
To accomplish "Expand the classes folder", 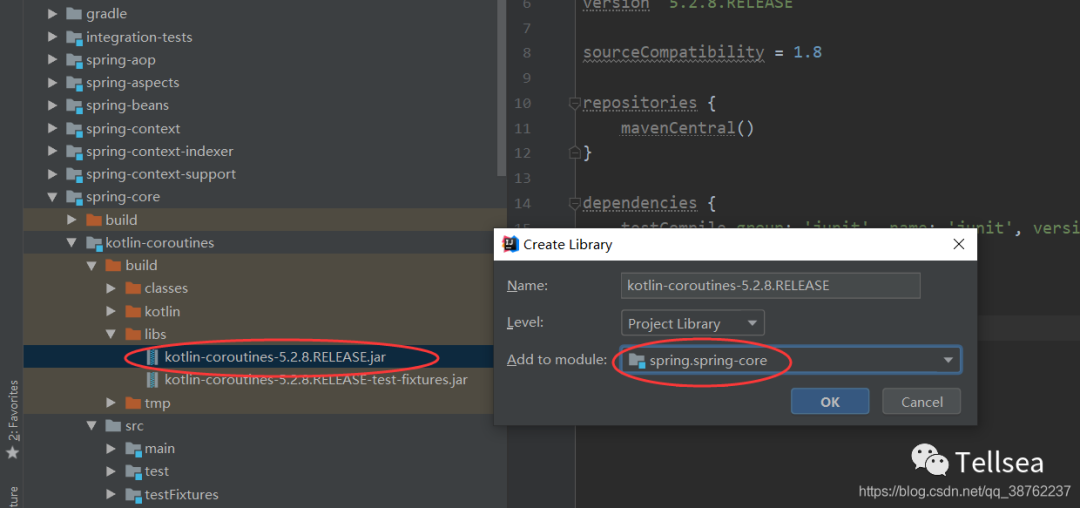I will click(111, 288).
